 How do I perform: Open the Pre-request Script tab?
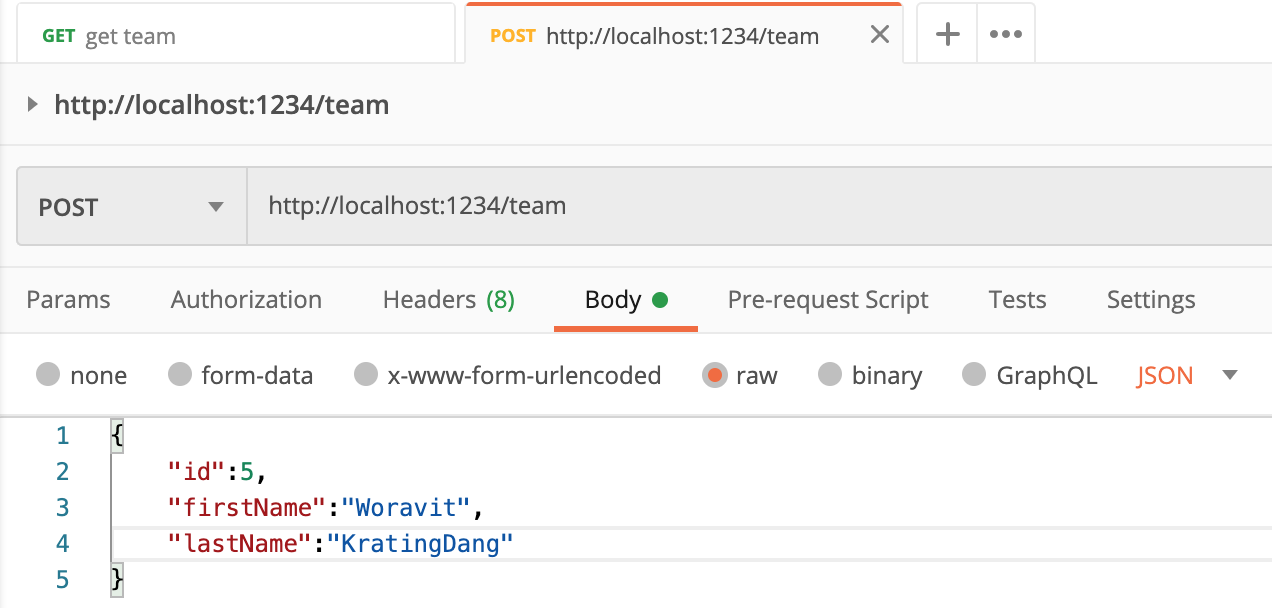pos(827,299)
